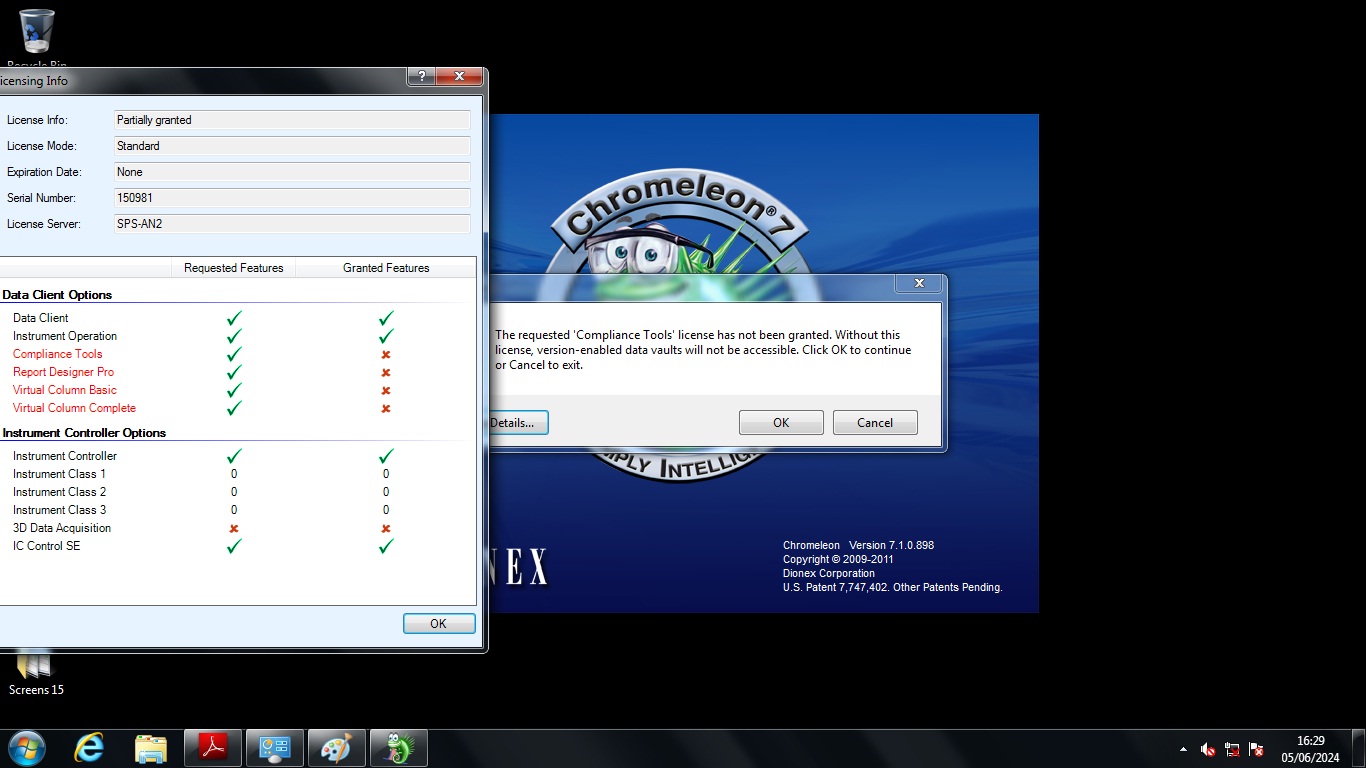Open the Action Center flag icon

pos(1256,749)
